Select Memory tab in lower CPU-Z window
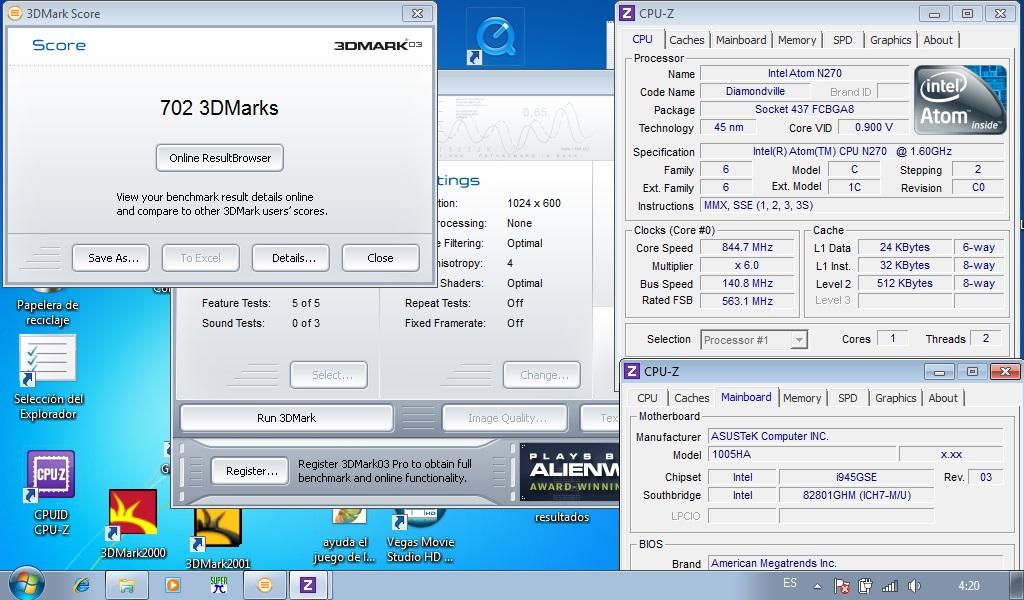The width and height of the screenshot is (1024, 600). (802, 398)
